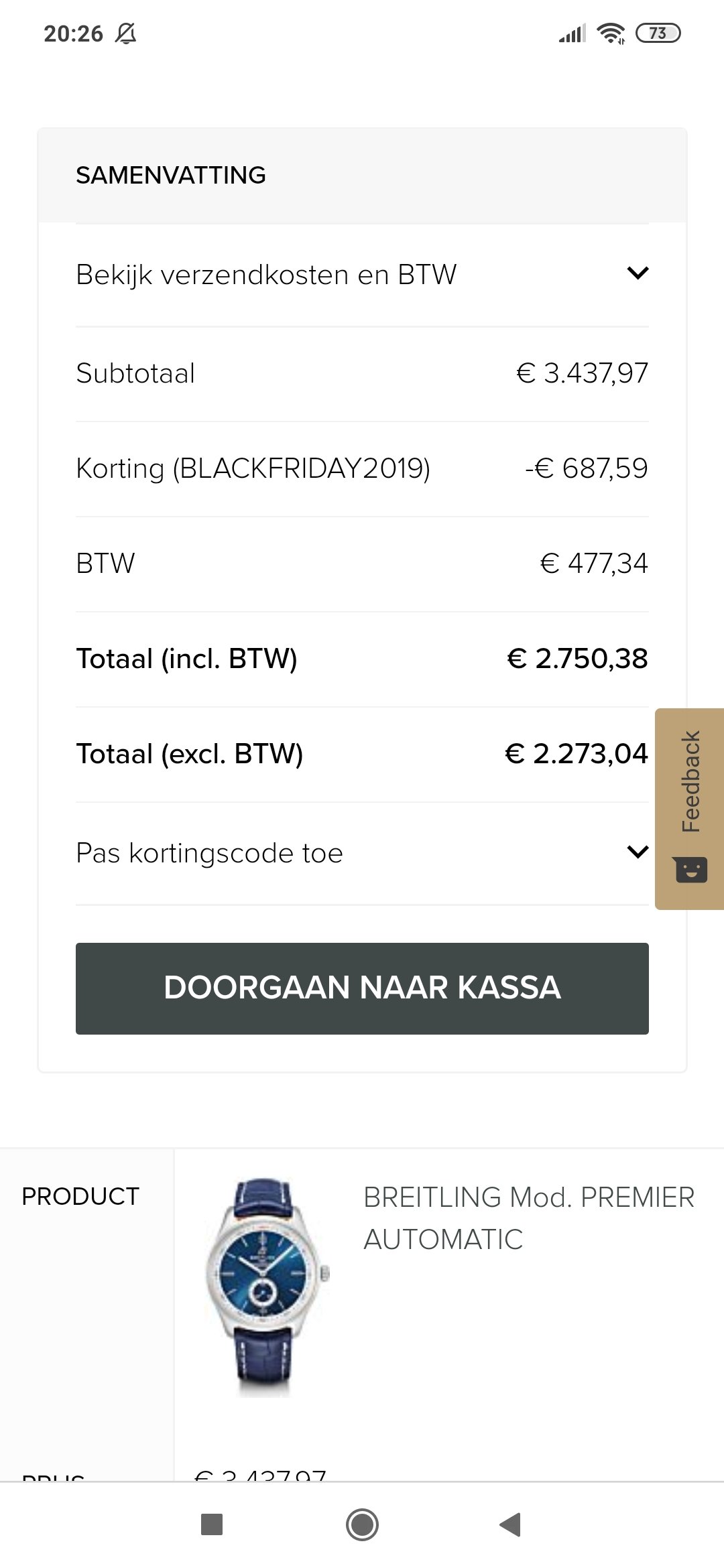Tap the SAMENVATTING header

click(171, 175)
